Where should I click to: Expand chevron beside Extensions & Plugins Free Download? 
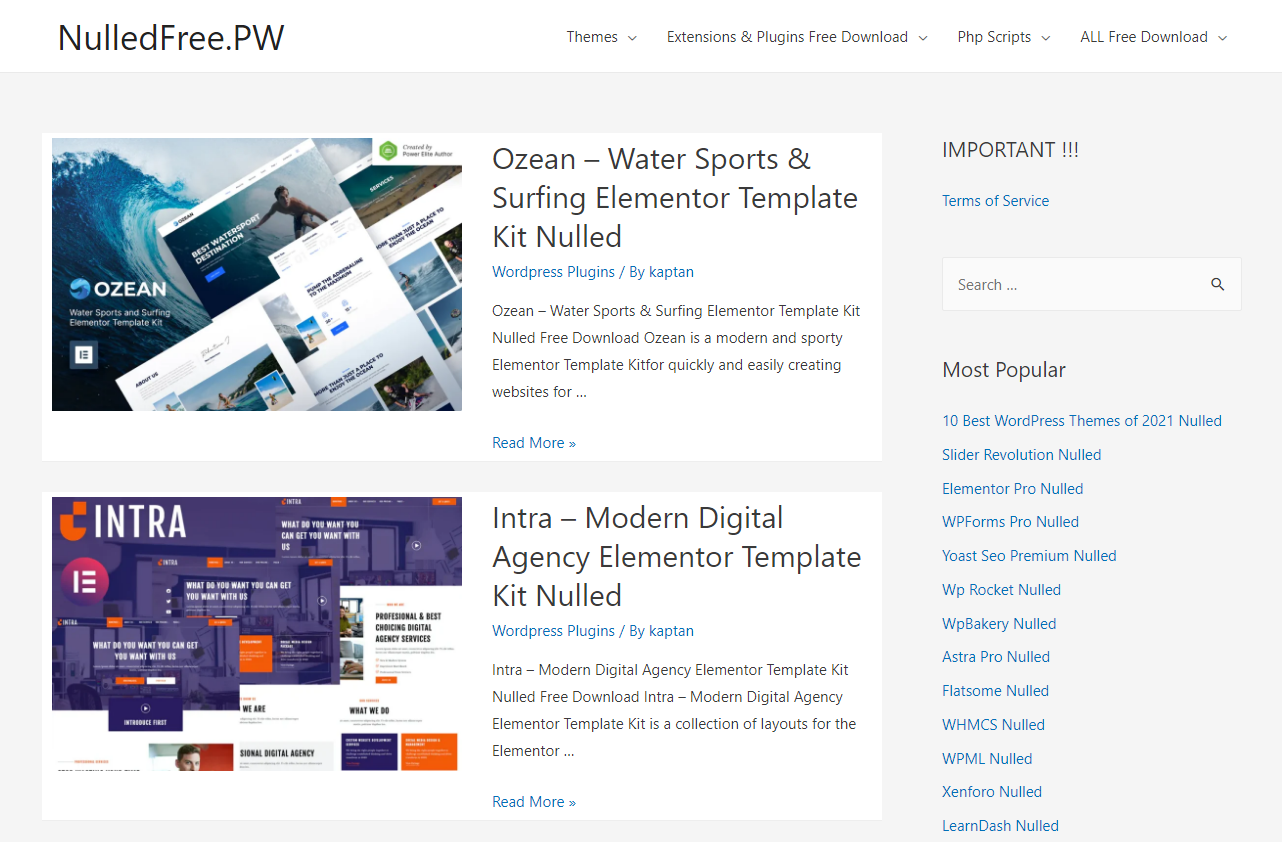tap(922, 38)
